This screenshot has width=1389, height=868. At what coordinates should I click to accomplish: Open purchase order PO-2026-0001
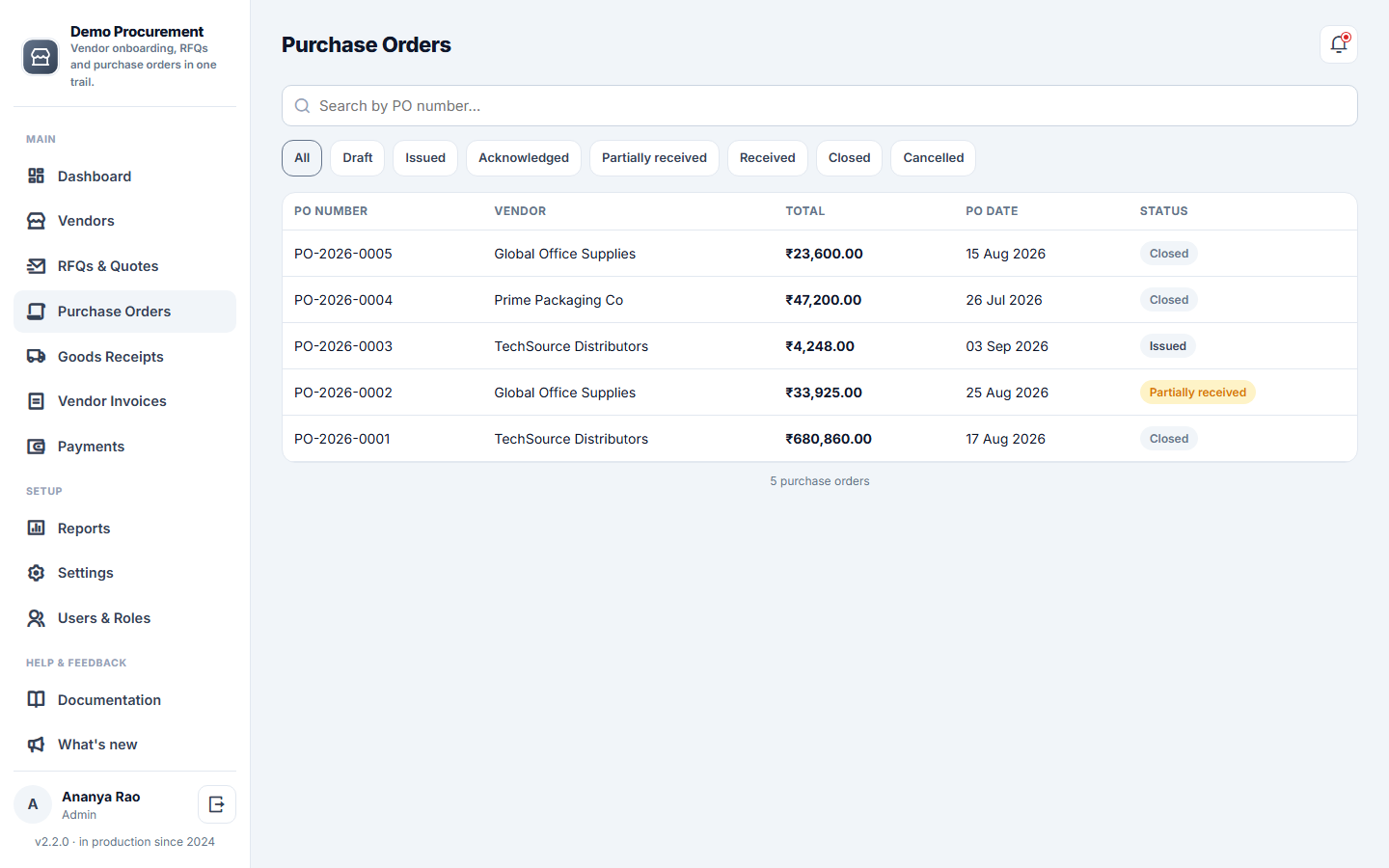820,439
